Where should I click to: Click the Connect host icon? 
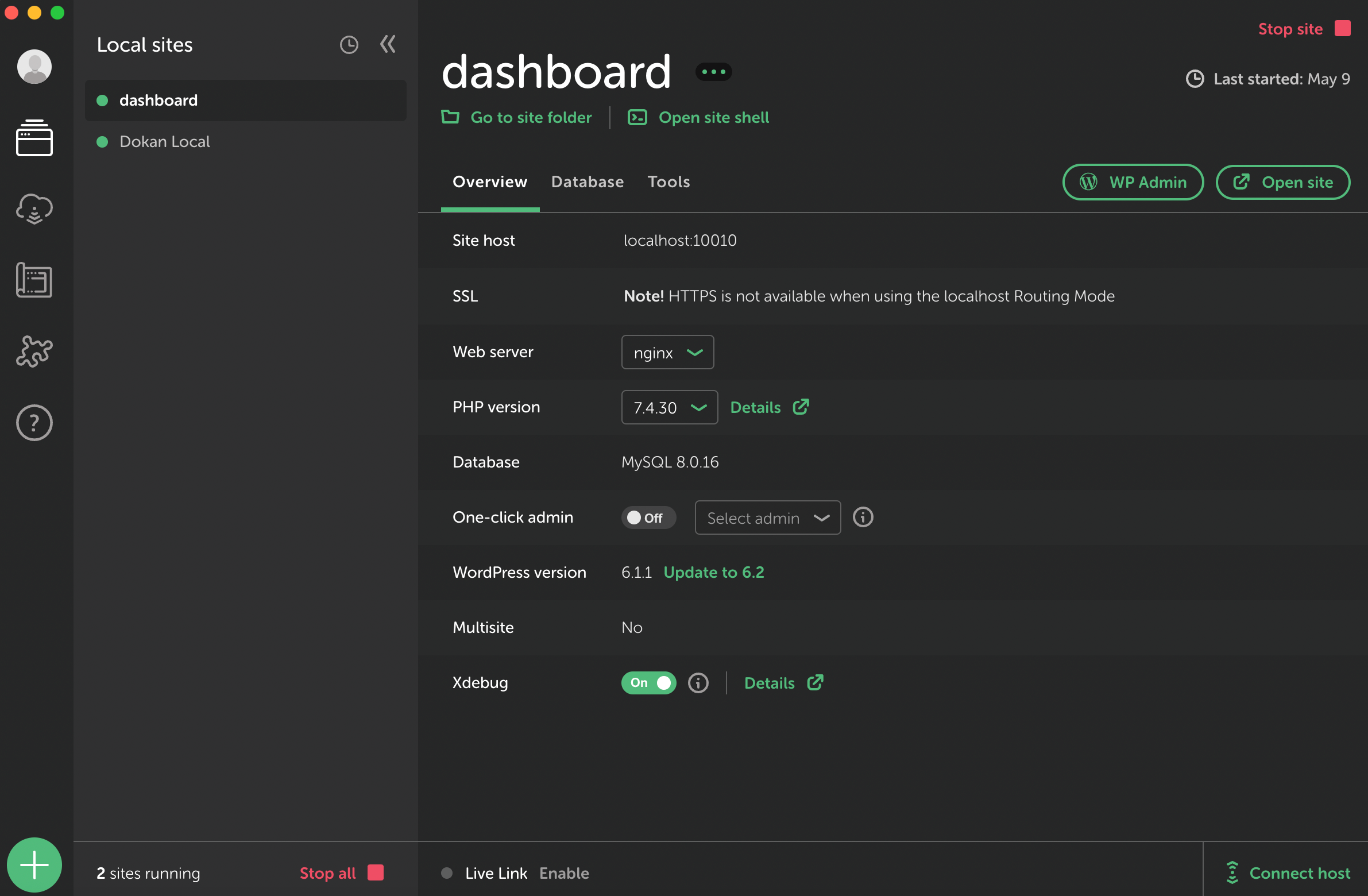(x=1232, y=872)
